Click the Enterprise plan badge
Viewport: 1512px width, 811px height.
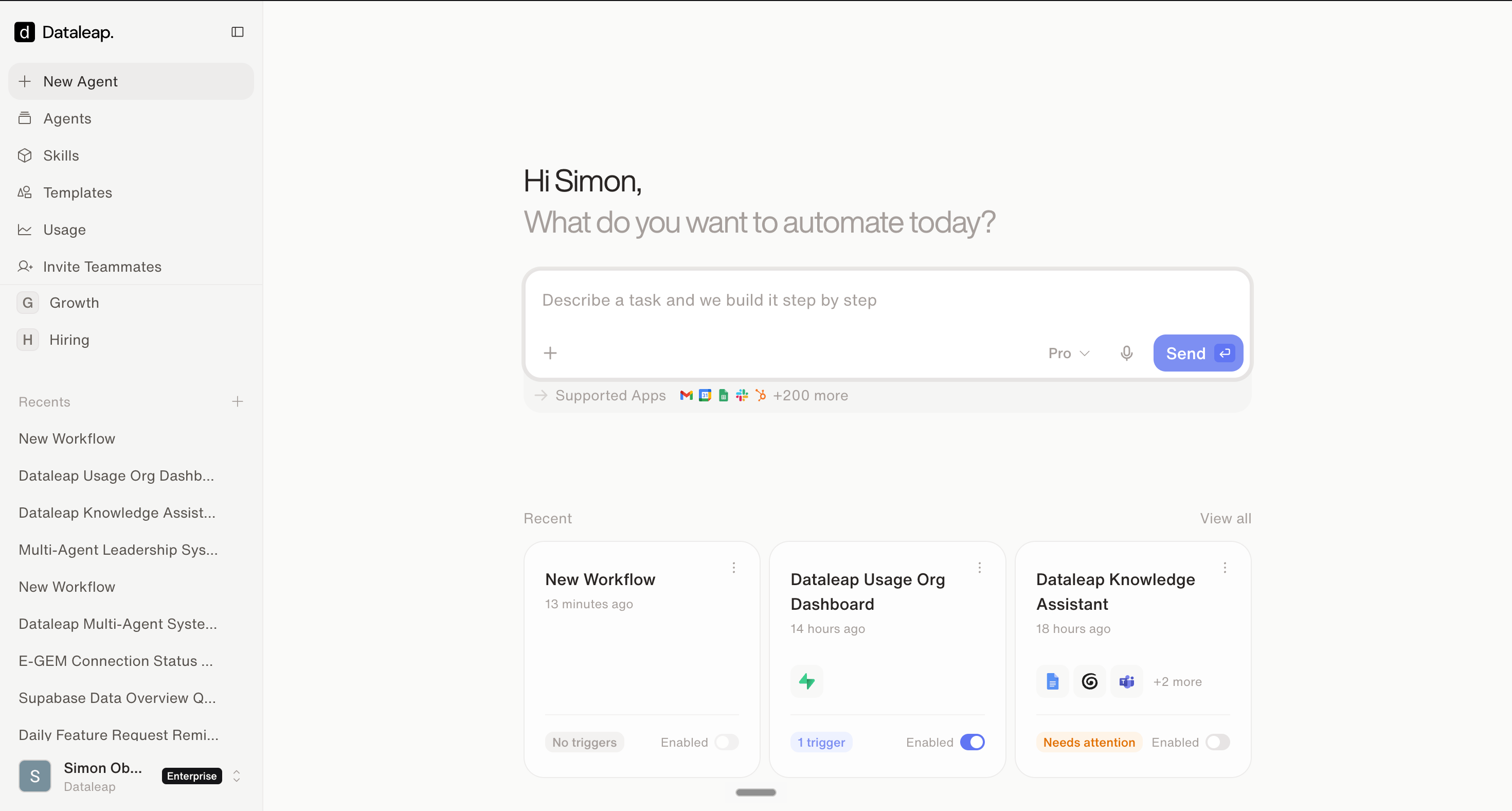click(x=191, y=776)
